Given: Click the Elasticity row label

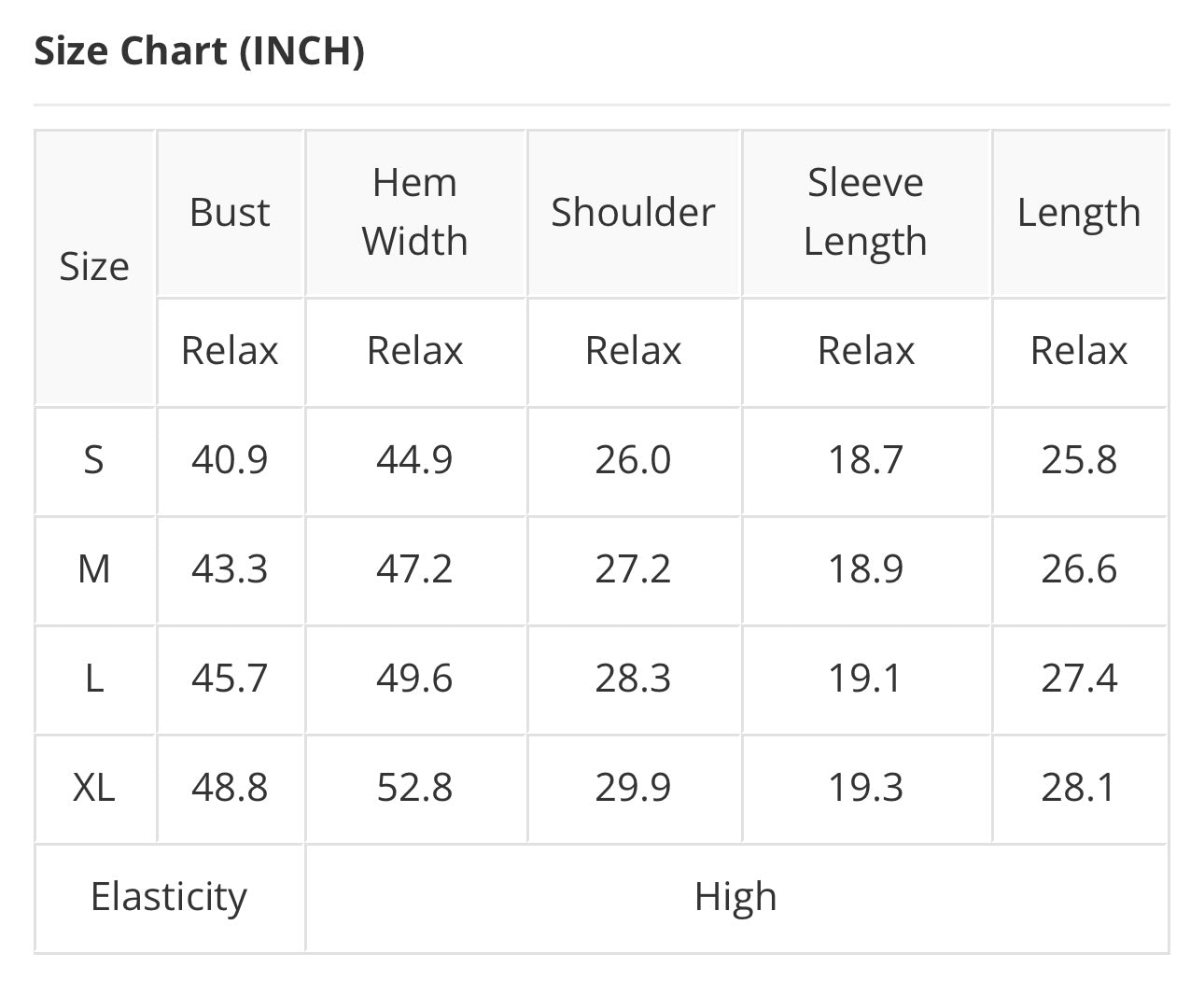Looking at the screenshot, I should point(169,897).
